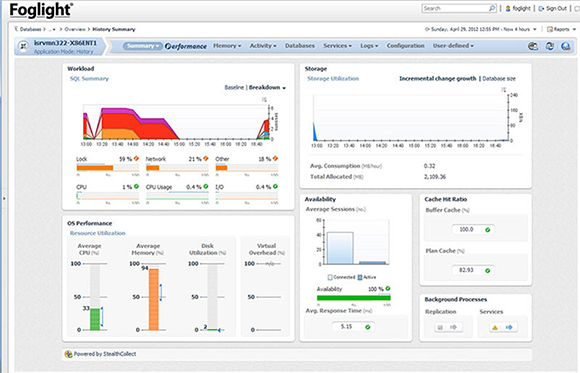Viewport: 580px width, 373px height.
Task: Expand the Memory menu
Action: coord(227,46)
